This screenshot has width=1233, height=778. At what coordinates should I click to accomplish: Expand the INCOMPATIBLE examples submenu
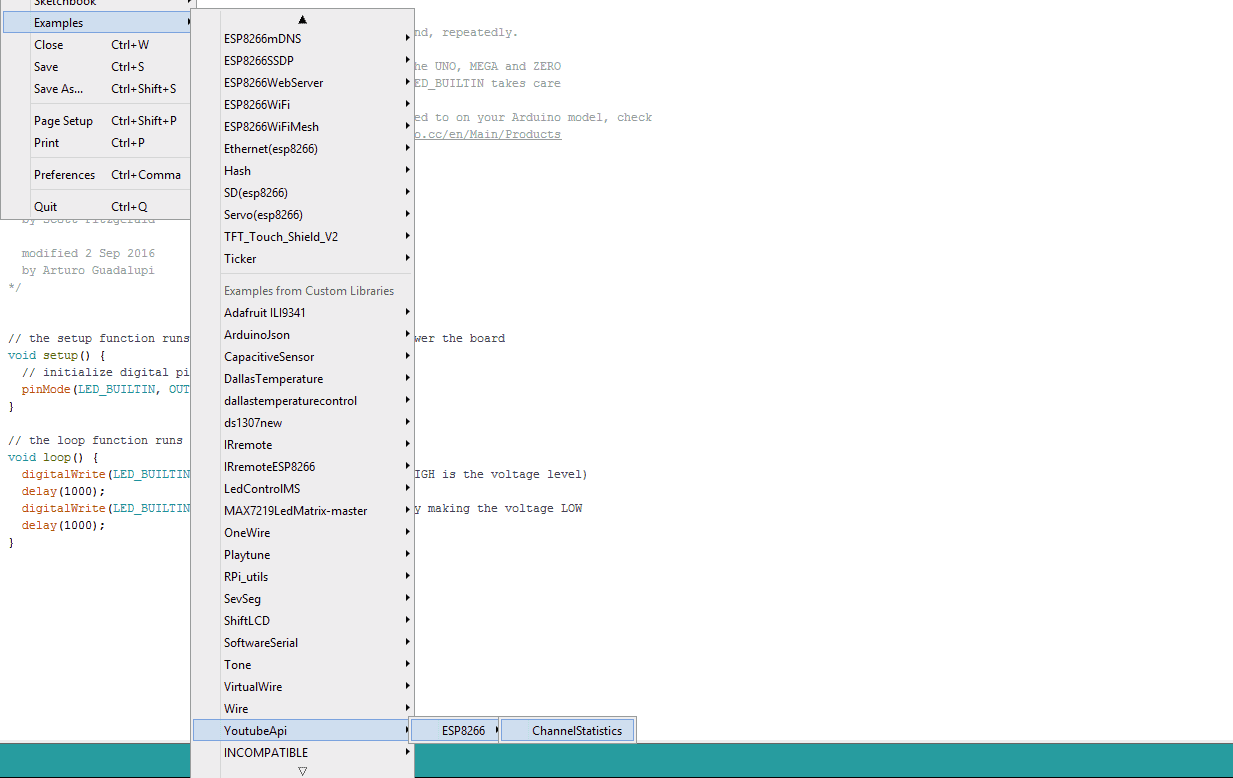266,753
